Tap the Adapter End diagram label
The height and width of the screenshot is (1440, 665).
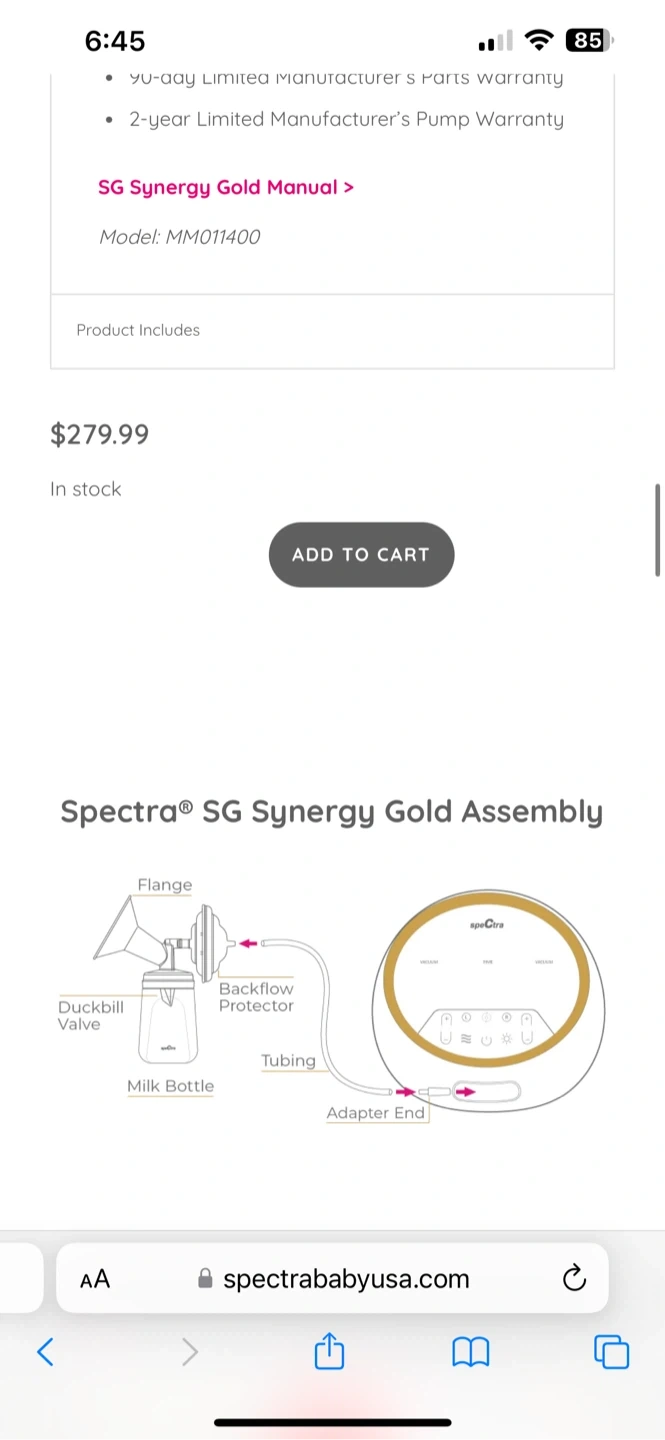(x=376, y=1113)
